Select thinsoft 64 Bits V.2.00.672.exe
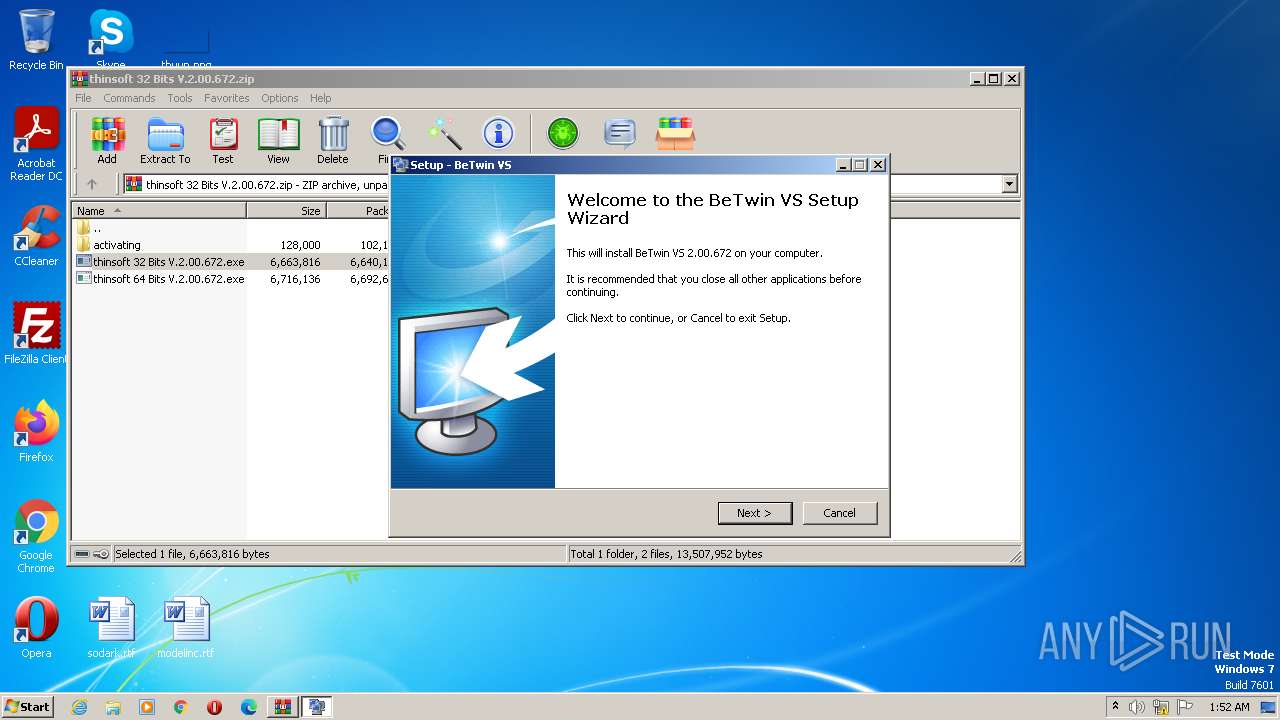This screenshot has height=720, width=1280. point(160,279)
